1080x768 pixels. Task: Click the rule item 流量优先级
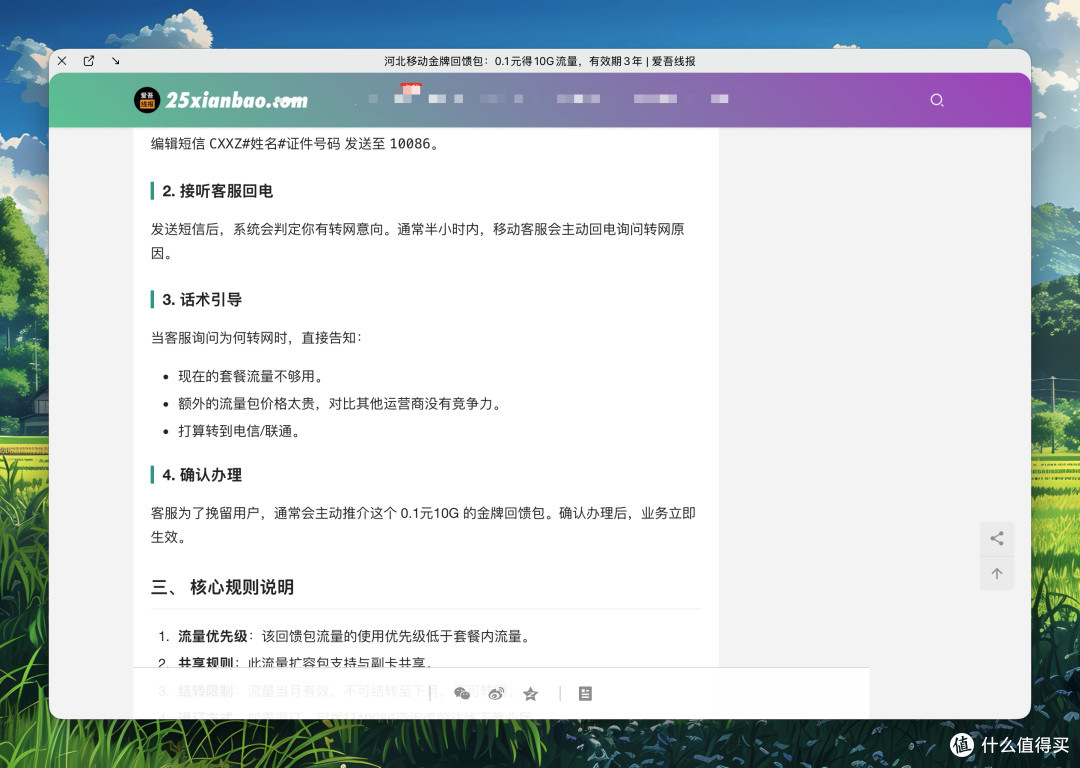(355, 636)
